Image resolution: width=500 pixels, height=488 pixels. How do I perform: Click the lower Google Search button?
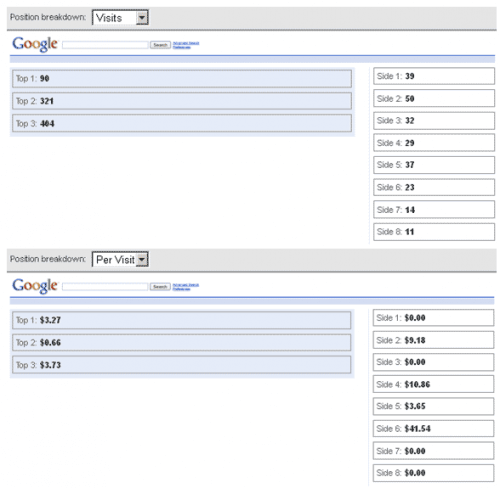(x=160, y=287)
